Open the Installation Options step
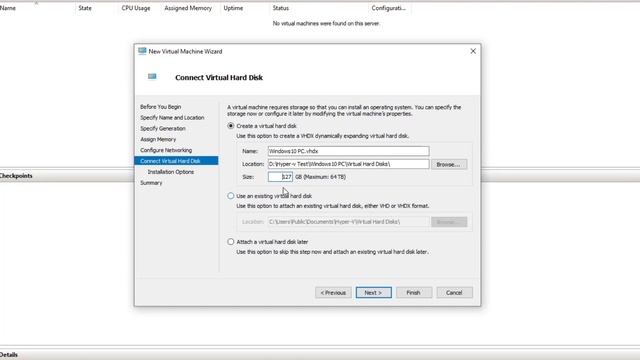Viewport: 640px width, 360px height. tap(171, 172)
